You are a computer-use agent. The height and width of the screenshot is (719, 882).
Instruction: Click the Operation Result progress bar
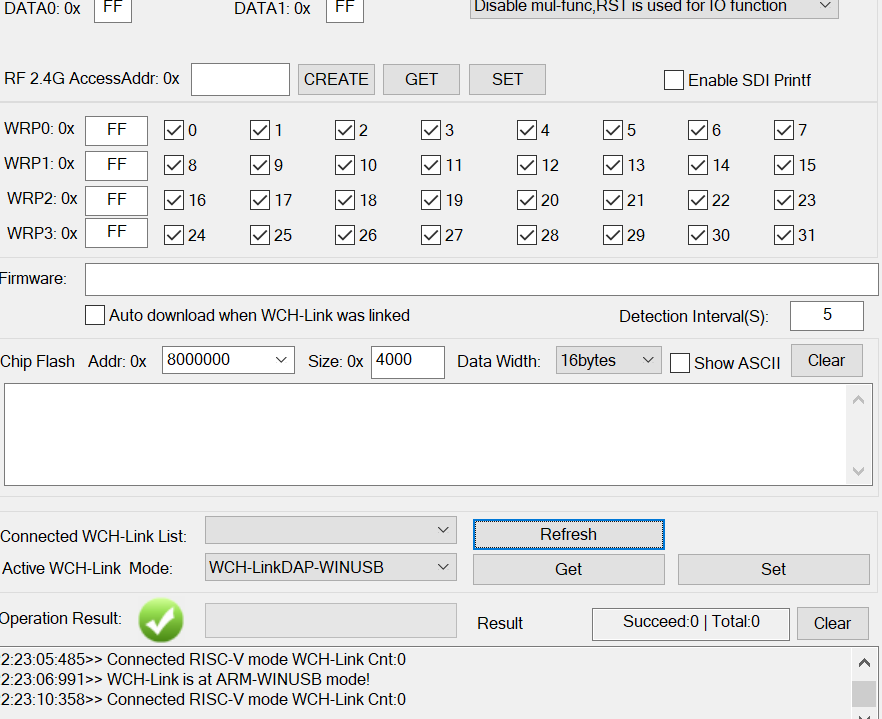(331, 620)
